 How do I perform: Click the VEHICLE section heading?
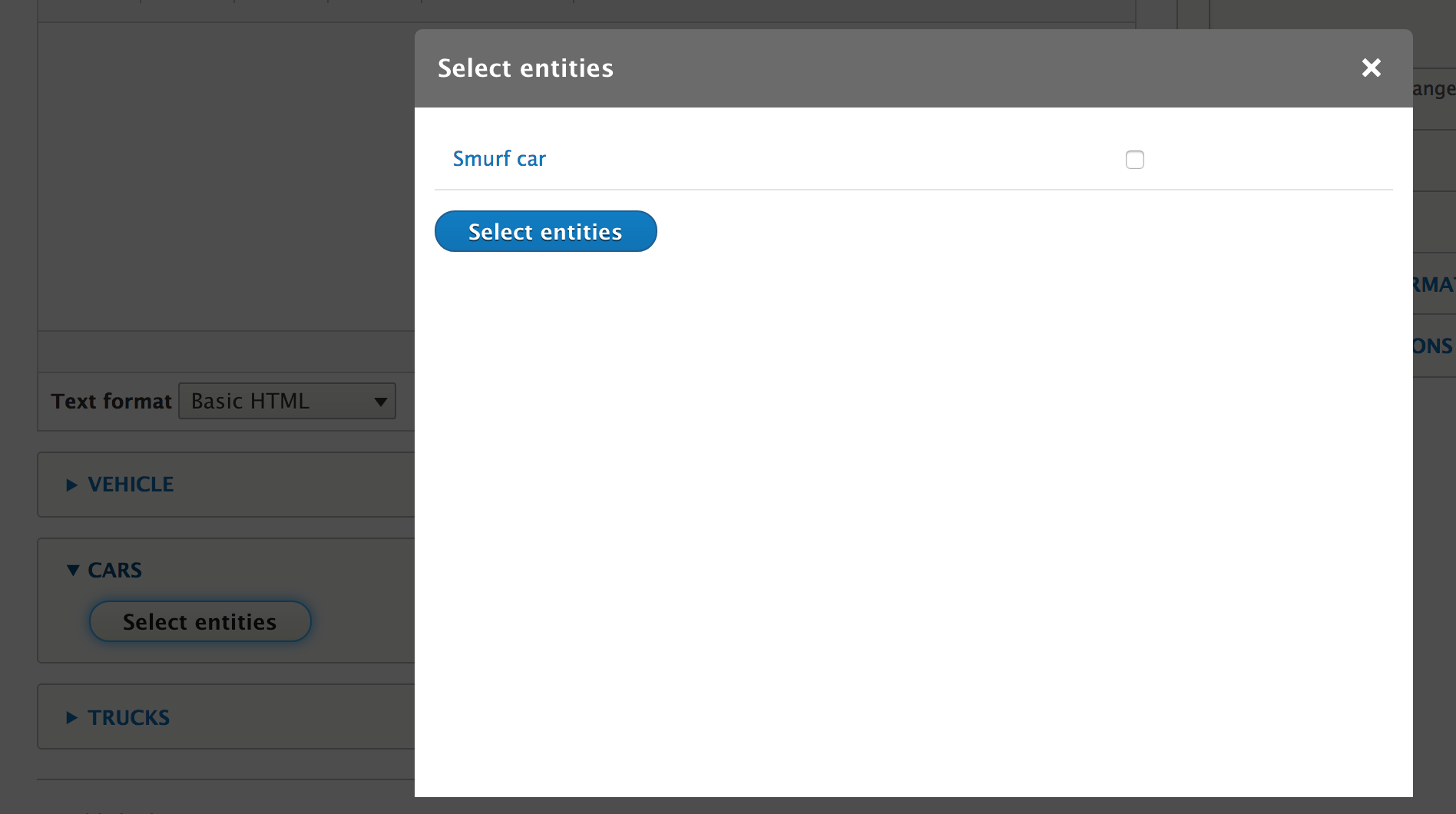[x=131, y=485]
